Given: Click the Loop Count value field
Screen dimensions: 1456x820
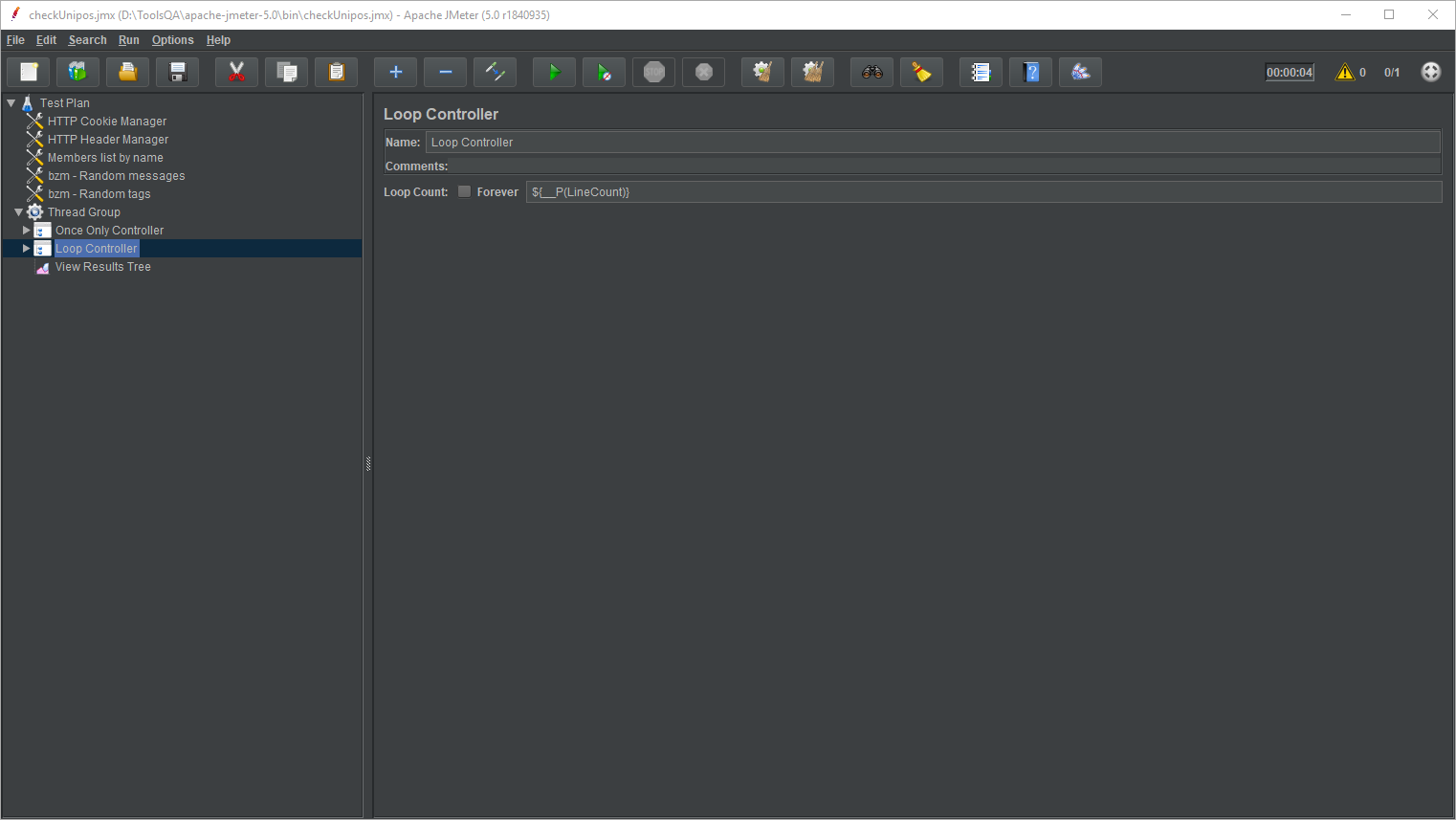Looking at the screenshot, I should (x=982, y=192).
